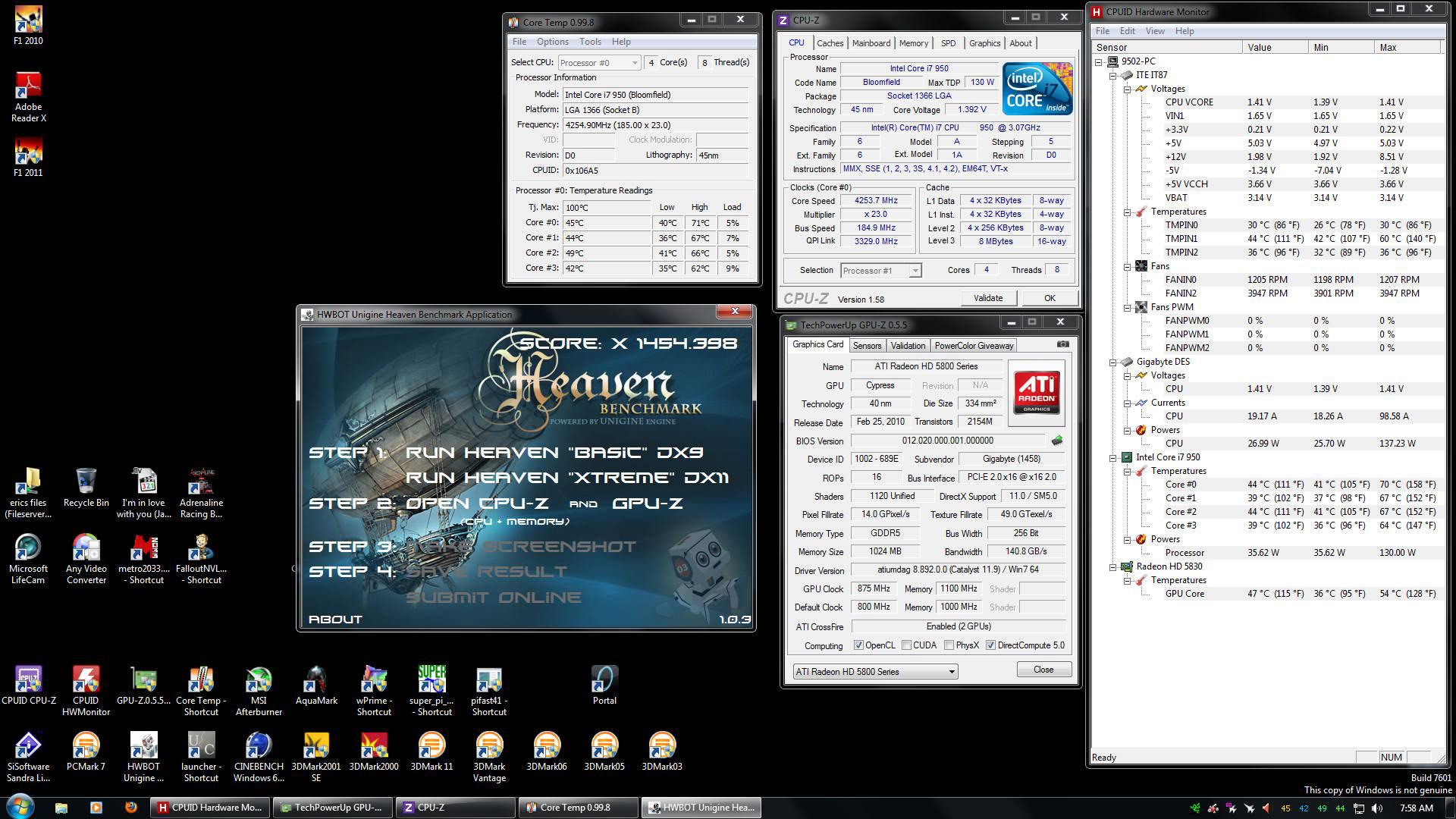
Task: Click the volume tray icon
Action: coord(1377,808)
